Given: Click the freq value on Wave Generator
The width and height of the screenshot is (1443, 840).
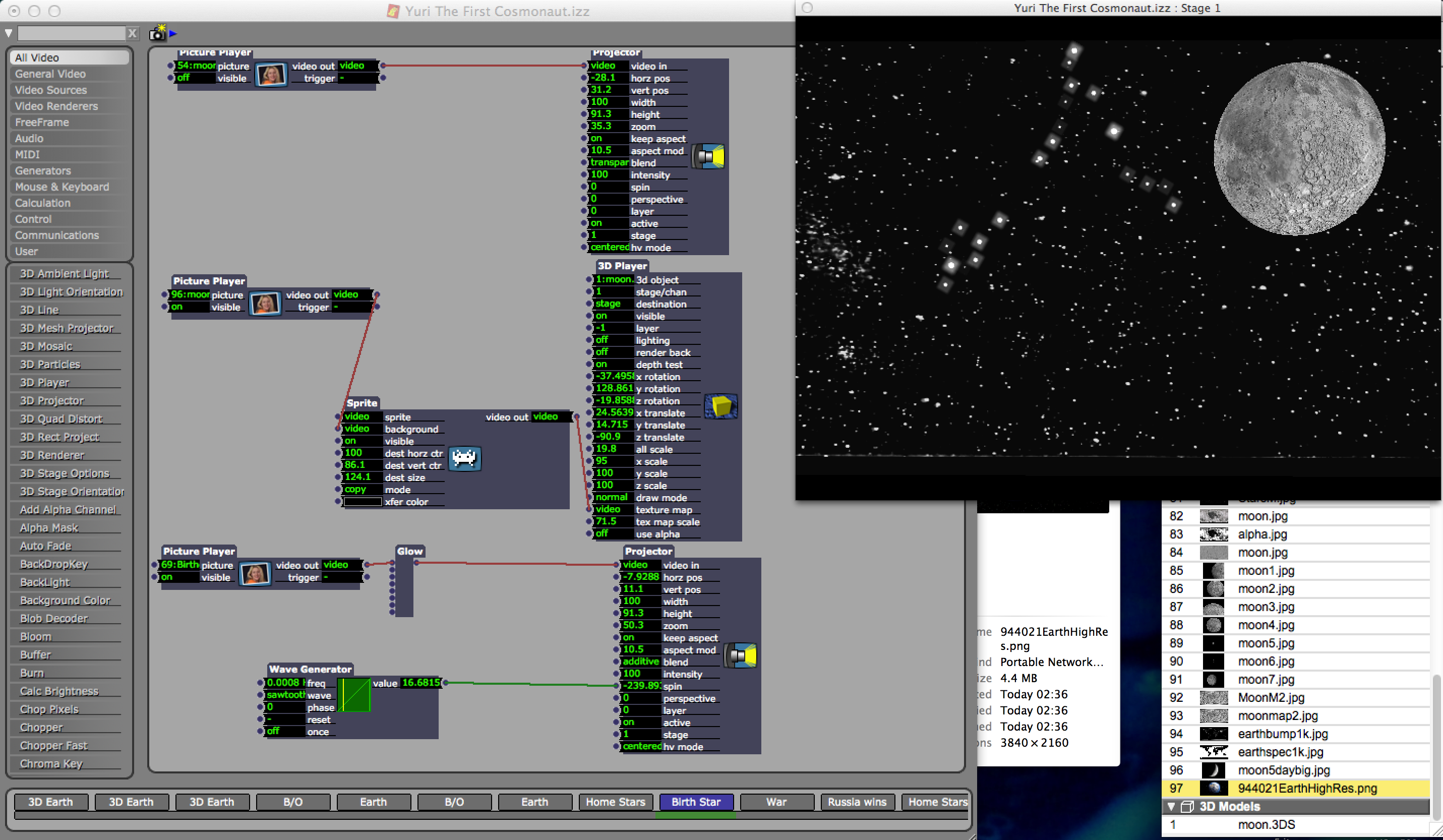Looking at the screenshot, I should tap(285, 683).
